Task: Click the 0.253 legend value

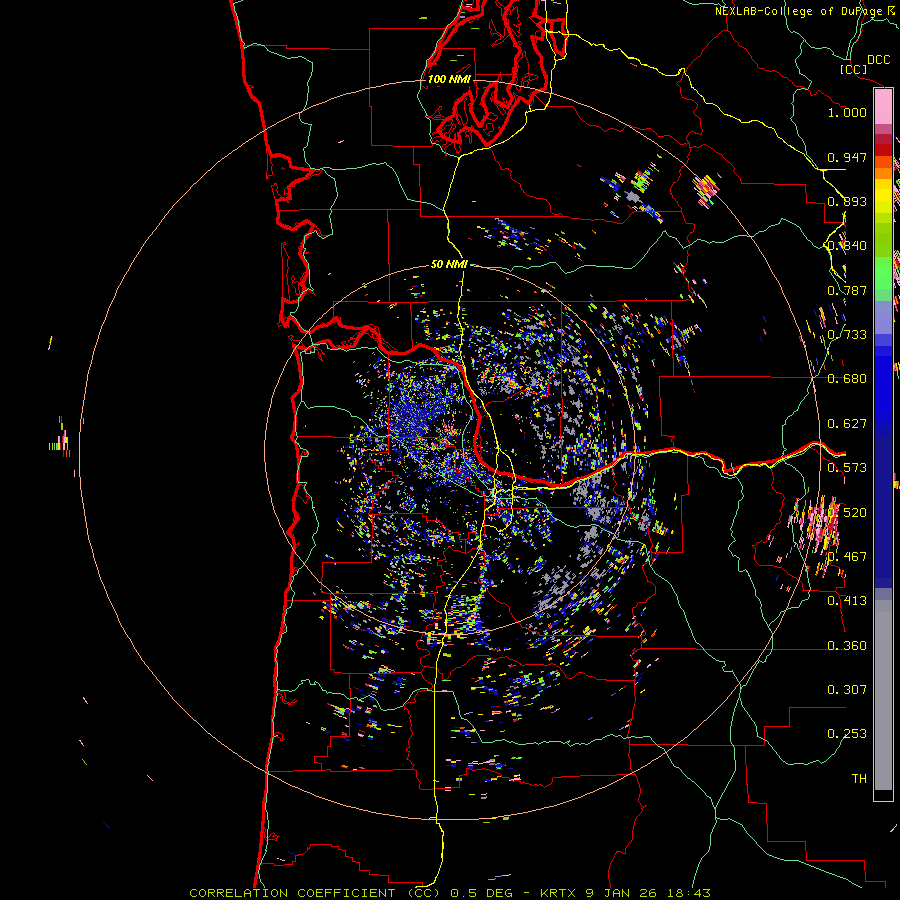Action: (847, 734)
